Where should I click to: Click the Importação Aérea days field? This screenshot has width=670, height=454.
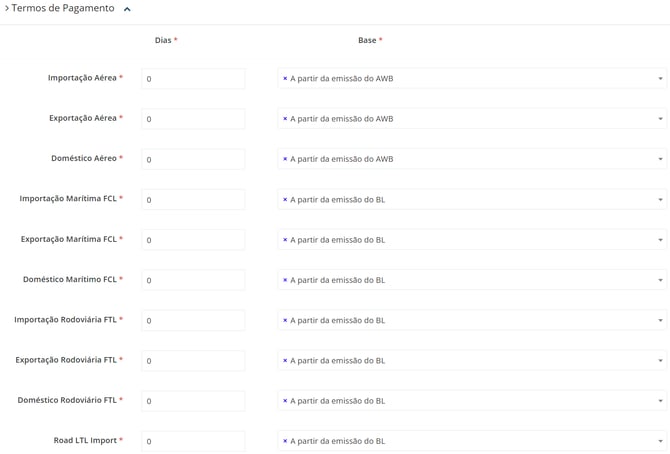193,79
